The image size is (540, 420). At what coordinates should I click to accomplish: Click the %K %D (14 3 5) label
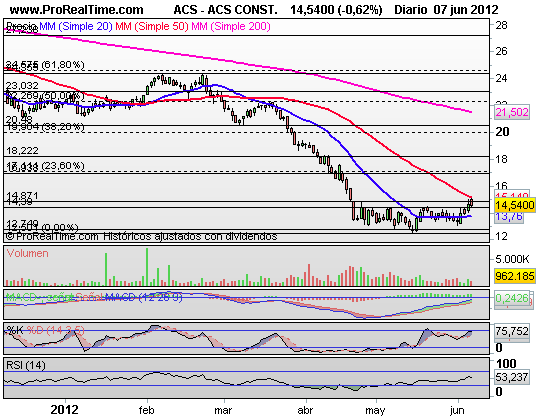[45, 330]
